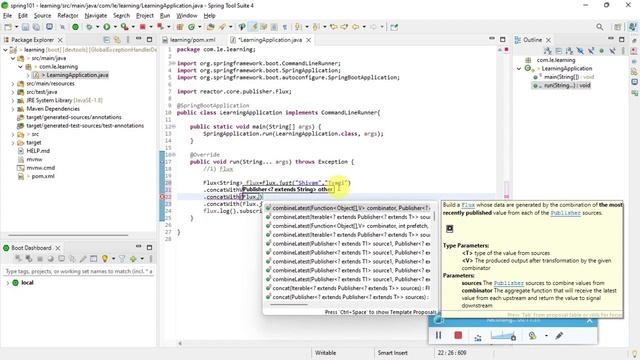Image resolution: width=640 pixels, height=360 pixels.
Task: Click the Package Explorer horizontal scrollbar
Action: [68, 235]
